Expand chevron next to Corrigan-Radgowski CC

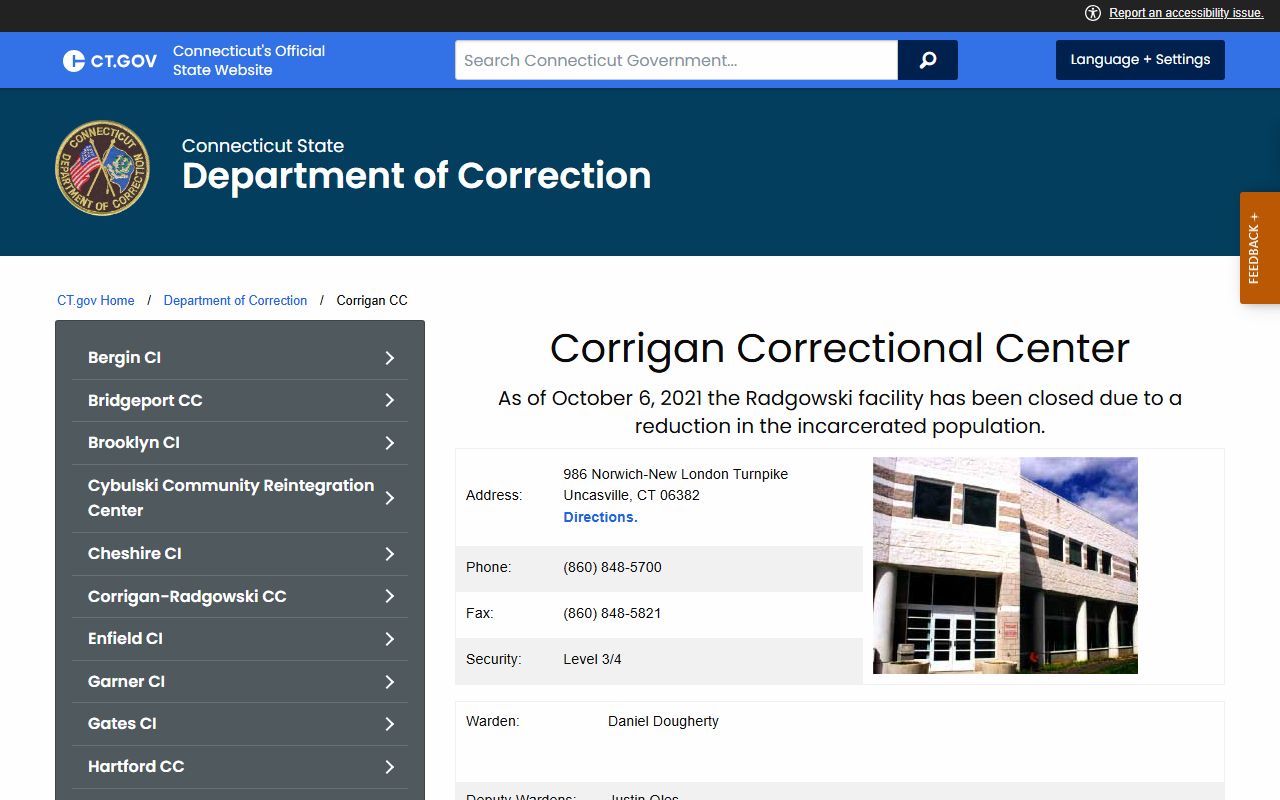pyautogui.click(x=390, y=596)
